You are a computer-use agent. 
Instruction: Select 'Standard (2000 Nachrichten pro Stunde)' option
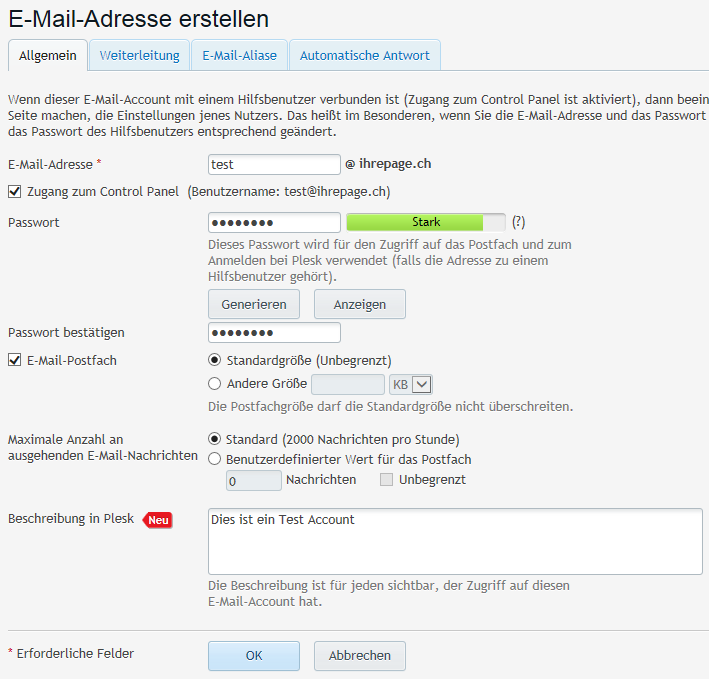[x=215, y=438]
